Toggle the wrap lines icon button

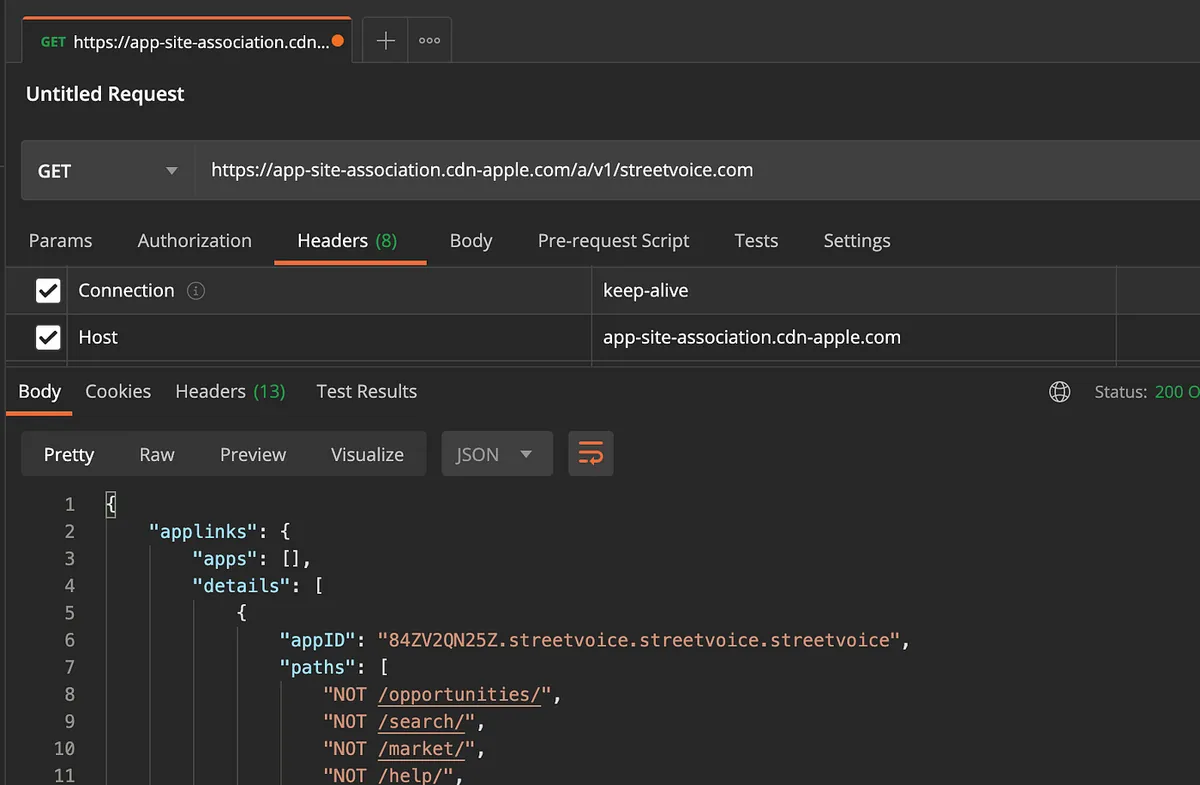590,454
